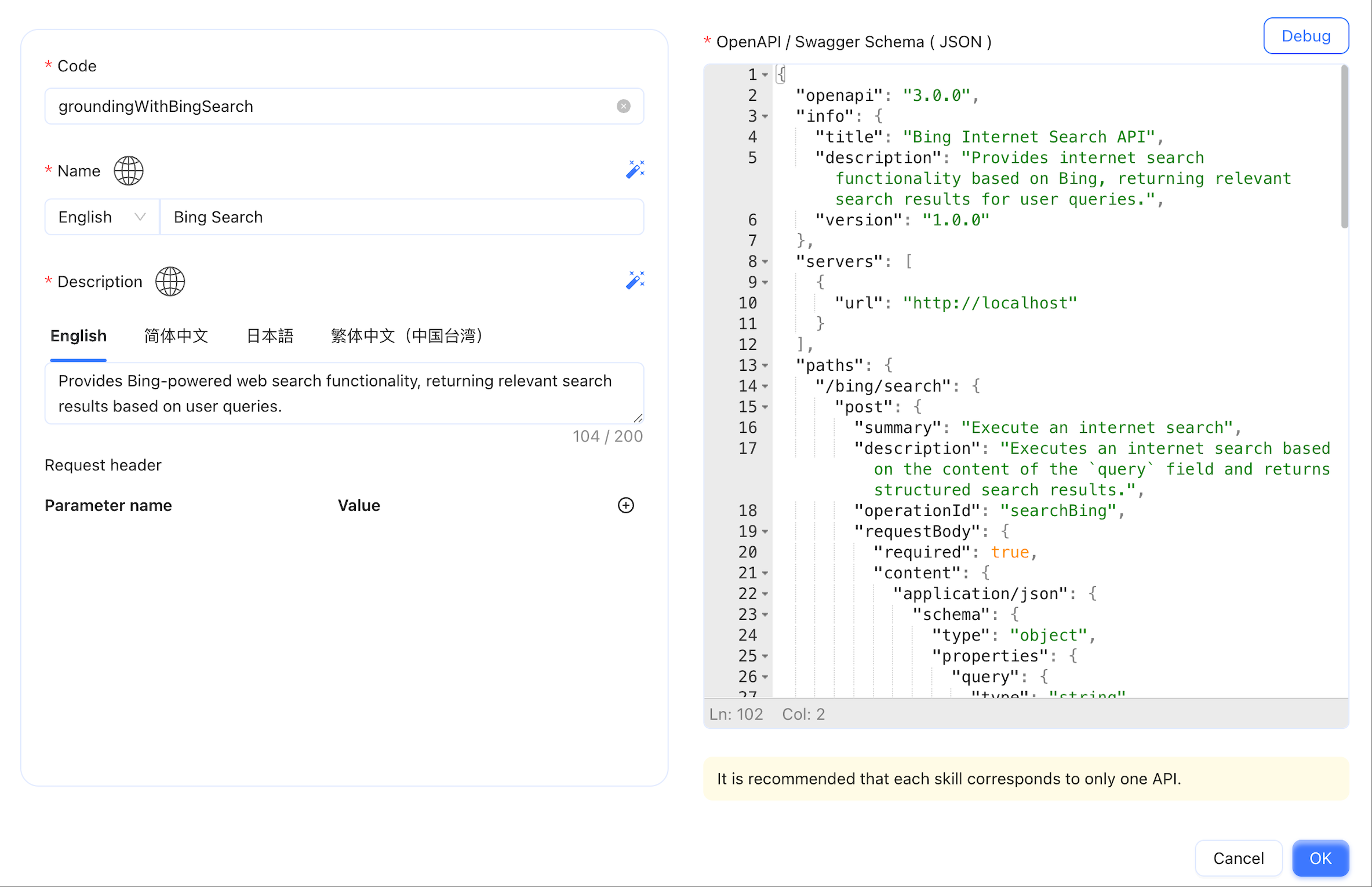
Task: Click the JSON editor vertical scrollbar
Action: (x=1344, y=148)
